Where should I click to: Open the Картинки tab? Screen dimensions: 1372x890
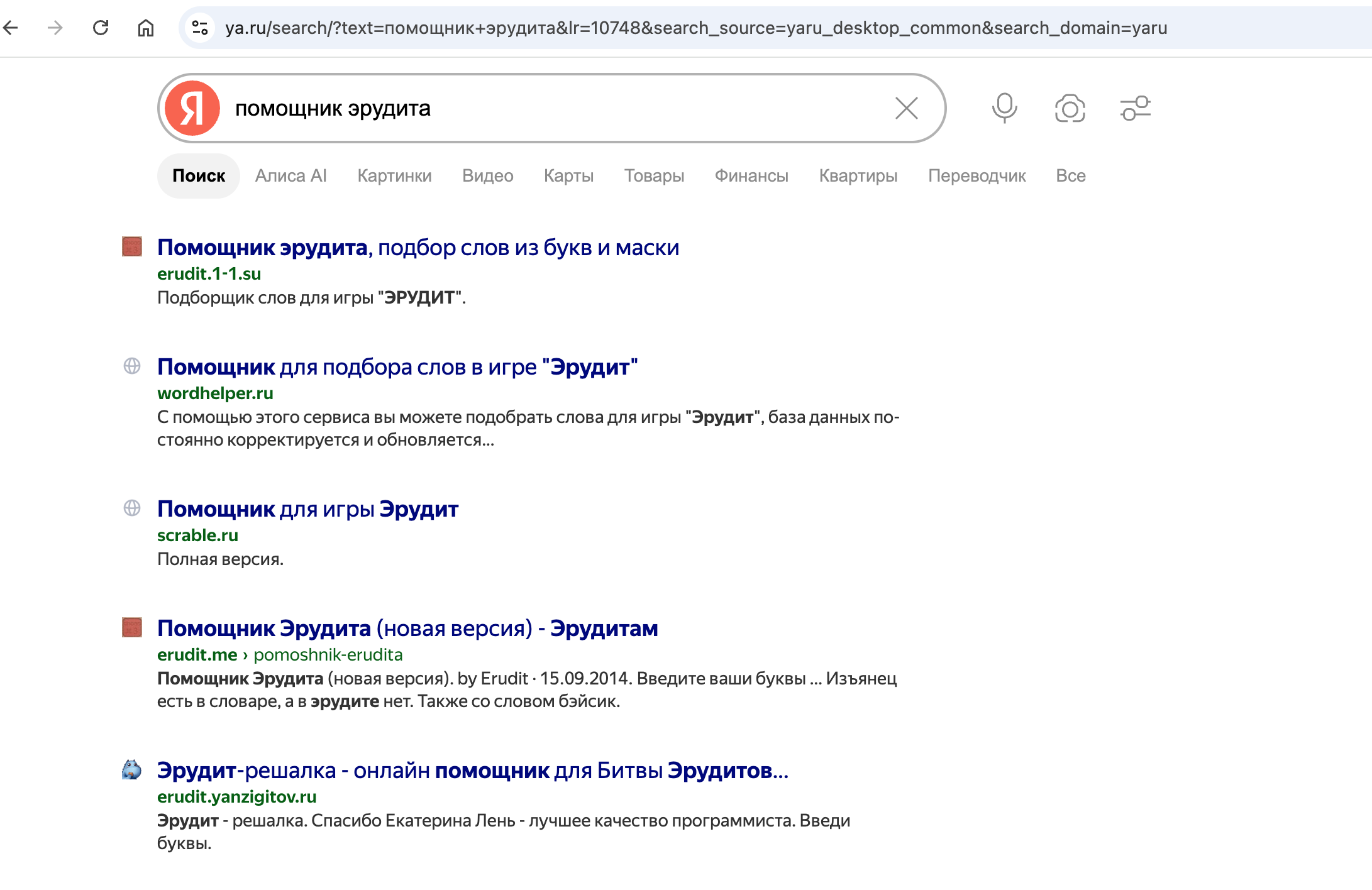coord(395,176)
